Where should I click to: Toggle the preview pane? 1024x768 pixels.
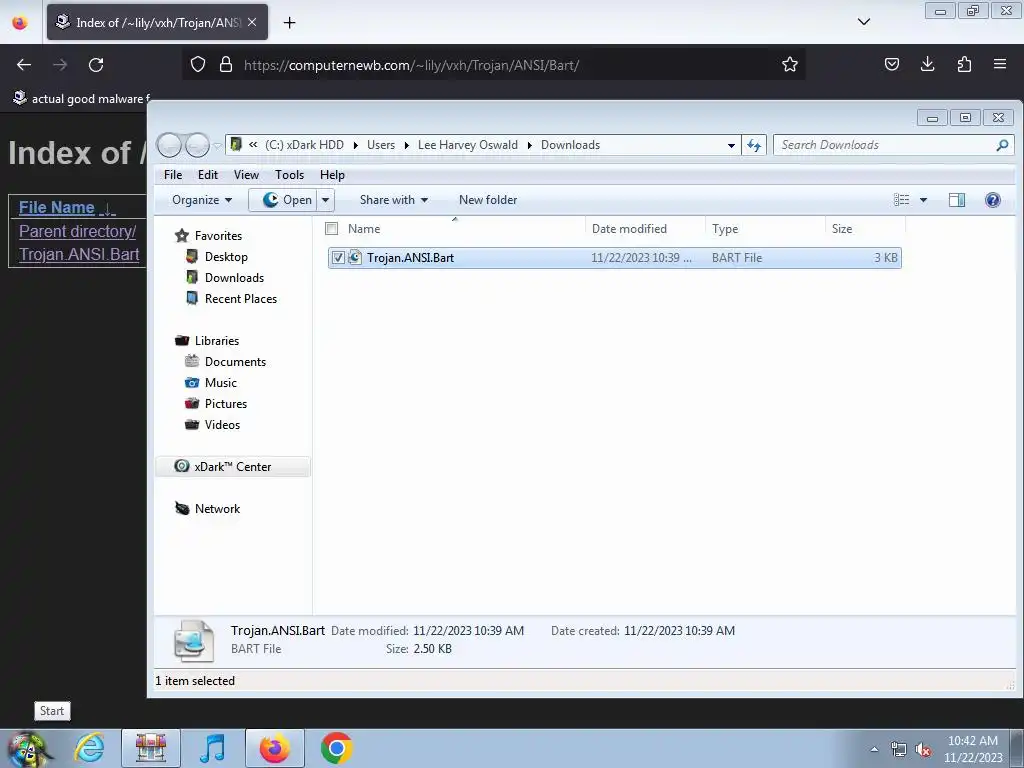click(957, 200)
